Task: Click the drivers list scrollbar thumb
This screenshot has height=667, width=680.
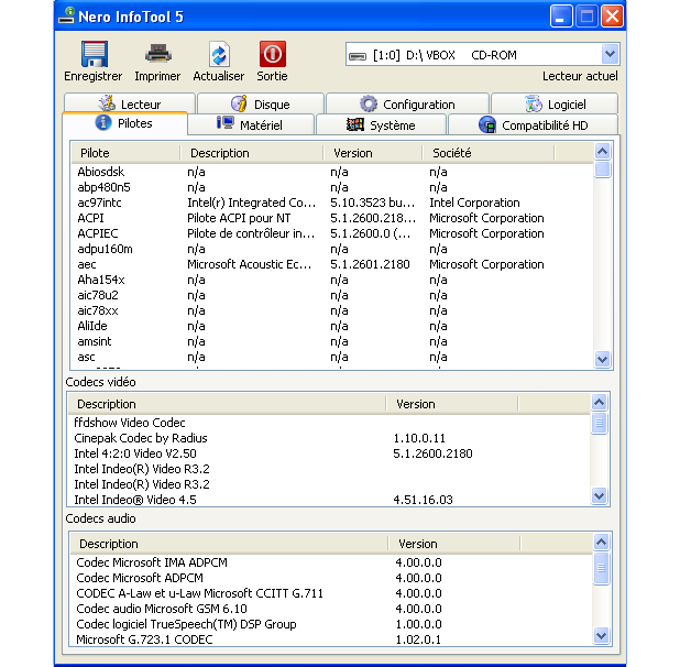Action: click(x=602, y=169)
